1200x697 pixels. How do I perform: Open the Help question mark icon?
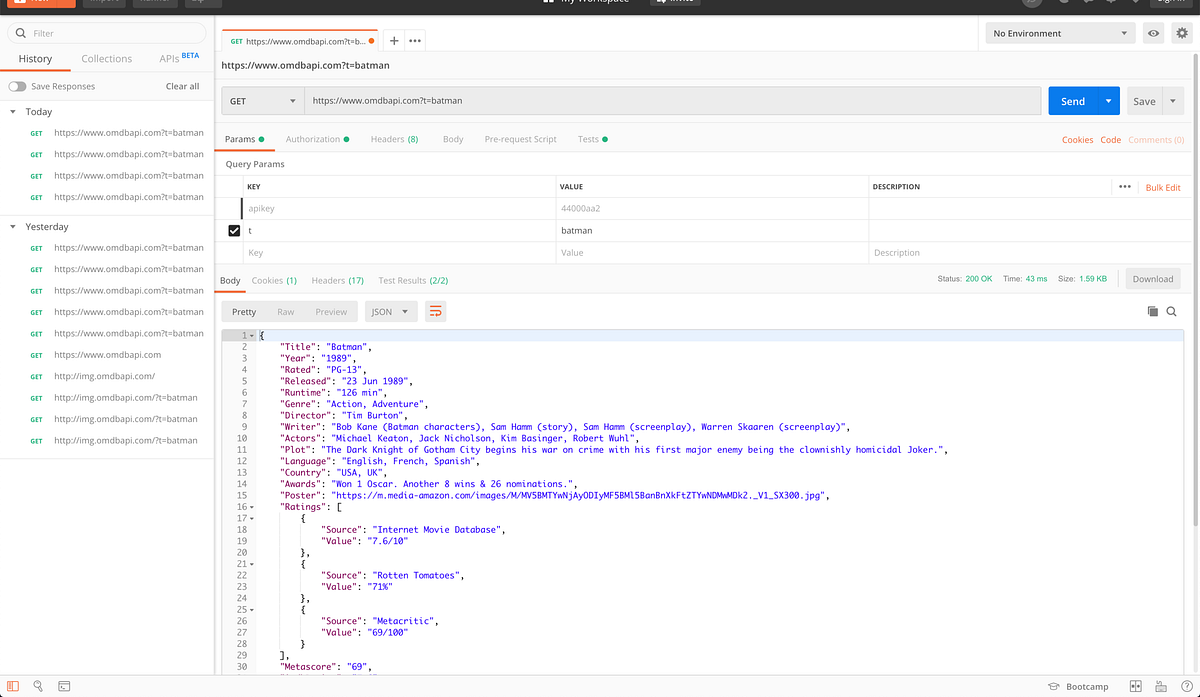1186,686
